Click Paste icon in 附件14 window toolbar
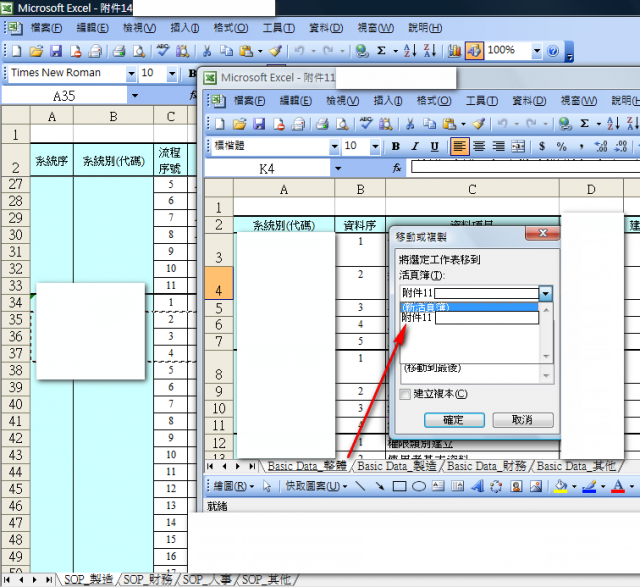This screenshot has height=587, width=640. (x=246, y=51)
